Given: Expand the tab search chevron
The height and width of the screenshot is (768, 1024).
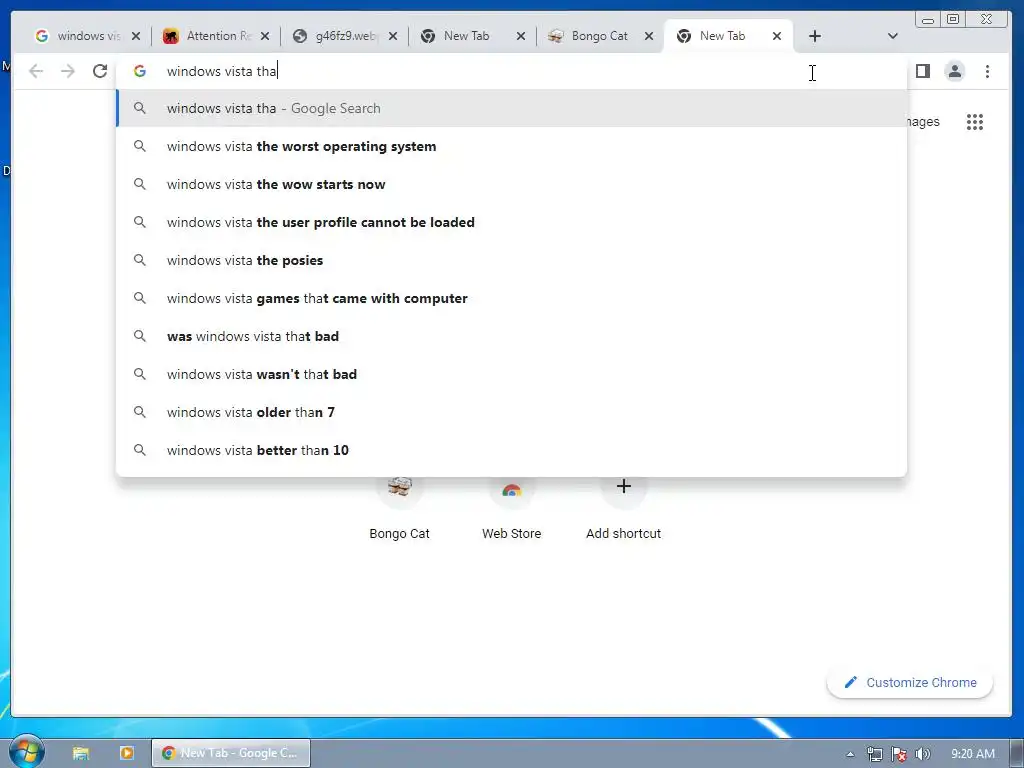Looking at the screenshot, I should click(x=893, y=36).
